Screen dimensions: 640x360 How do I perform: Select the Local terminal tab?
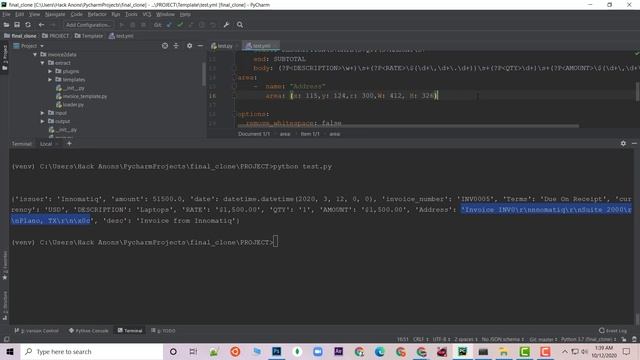46,144
